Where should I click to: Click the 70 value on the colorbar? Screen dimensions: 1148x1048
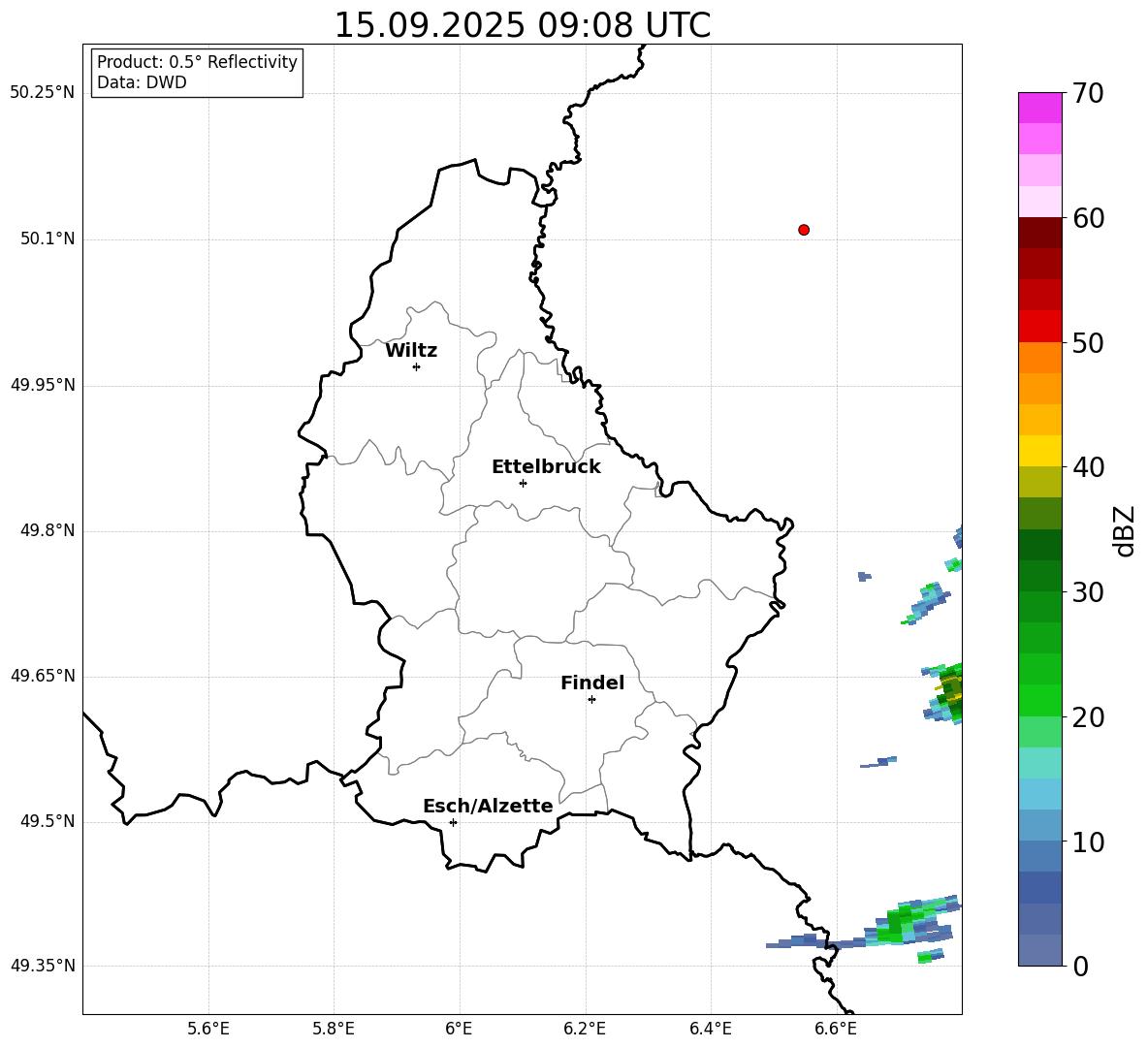click(1088, 93)
